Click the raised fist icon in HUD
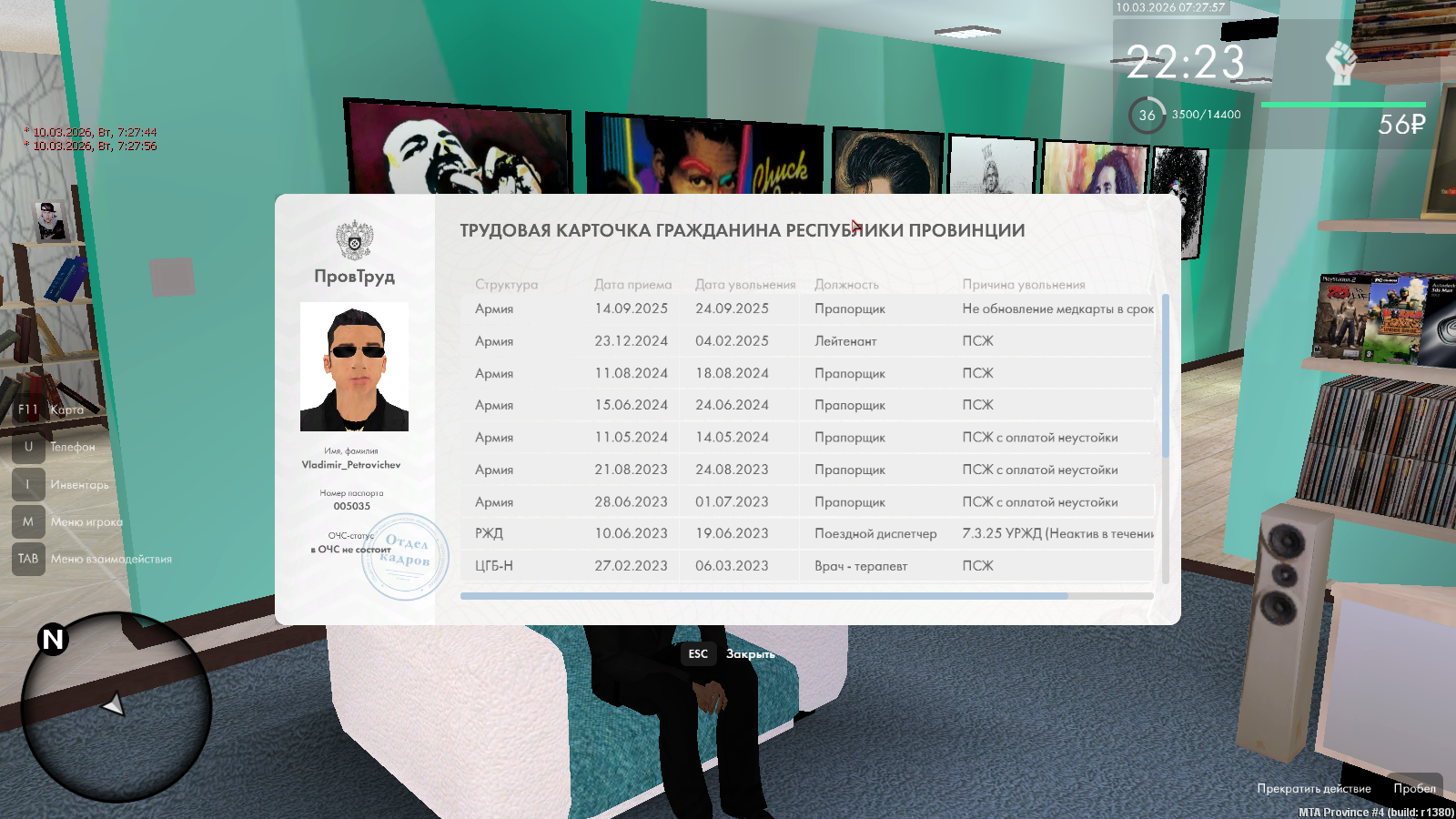The width and height of the screenshot is (1456, 819). coord(1340,62)
